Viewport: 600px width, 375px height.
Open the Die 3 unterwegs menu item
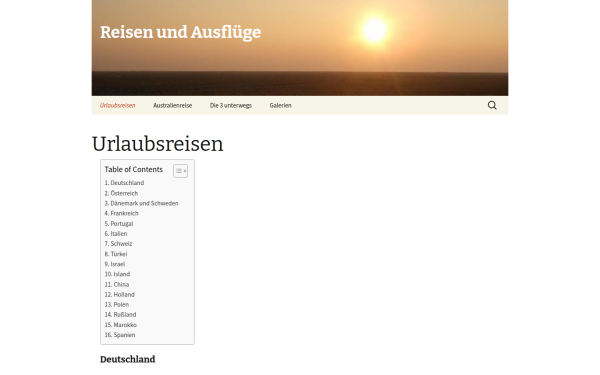tap(231, 106)
